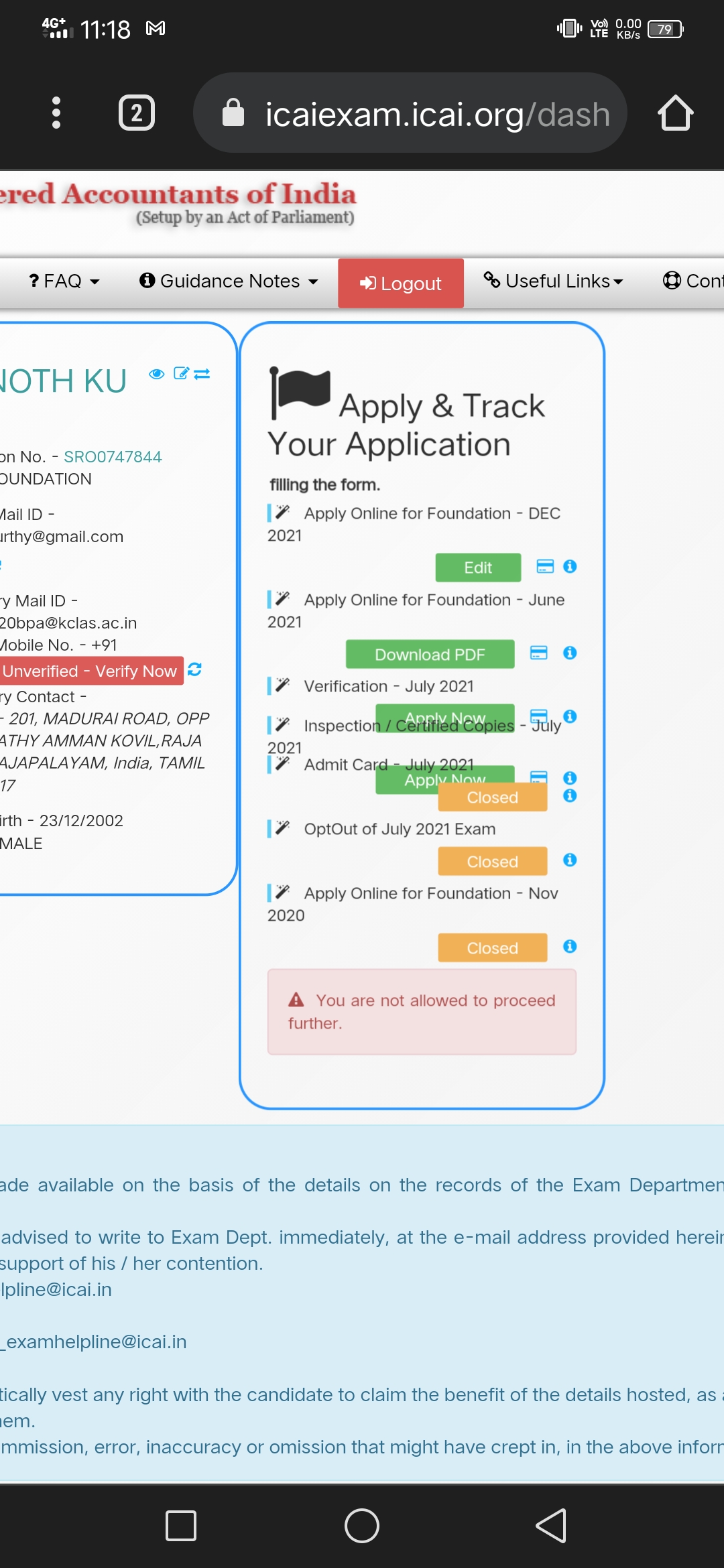Refresh mobile verification status icon
This screenshot has width=724, height=1568.
[195, 669]
